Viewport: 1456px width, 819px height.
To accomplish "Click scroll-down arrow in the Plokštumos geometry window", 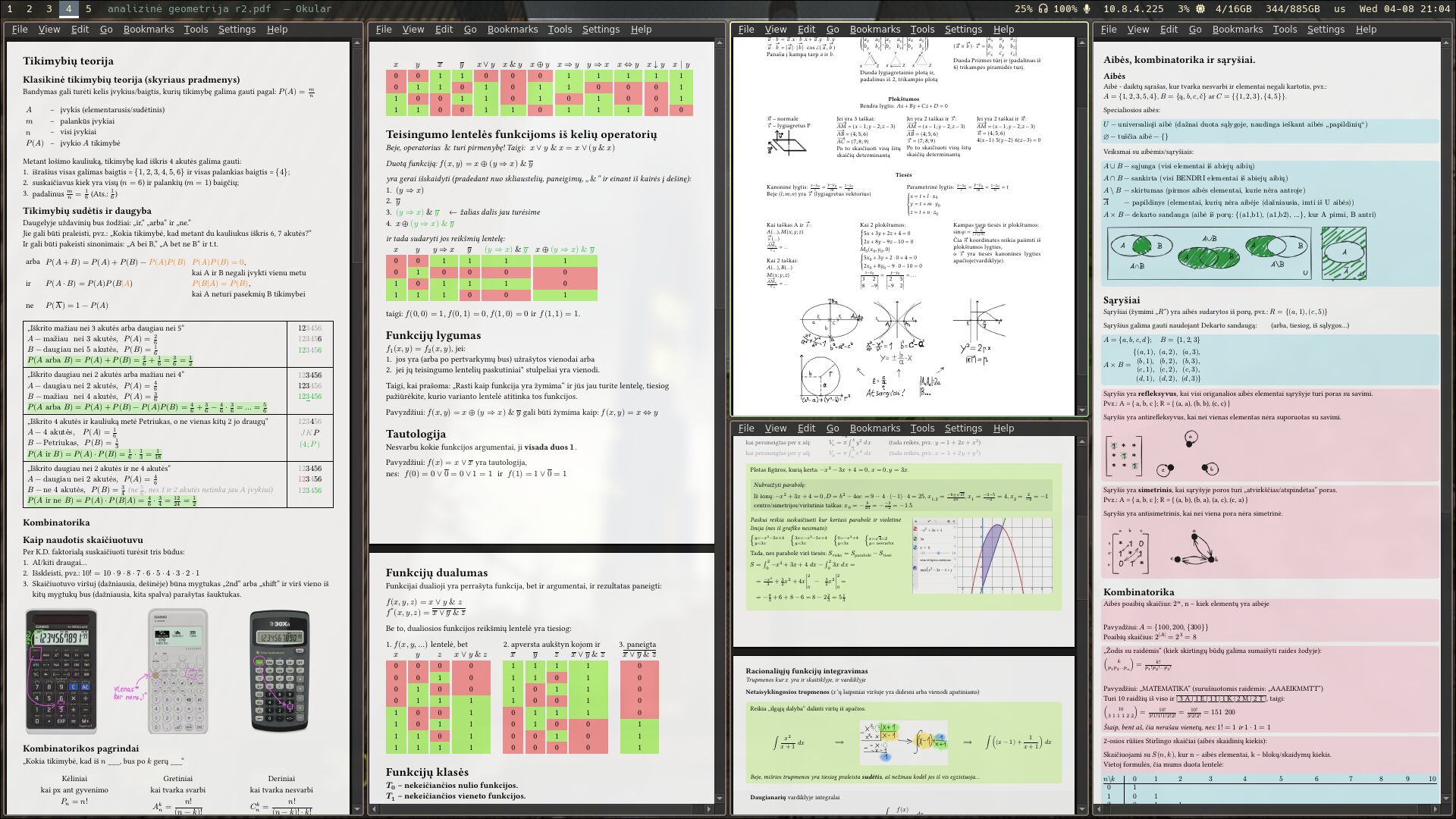I will [1081, 410].
